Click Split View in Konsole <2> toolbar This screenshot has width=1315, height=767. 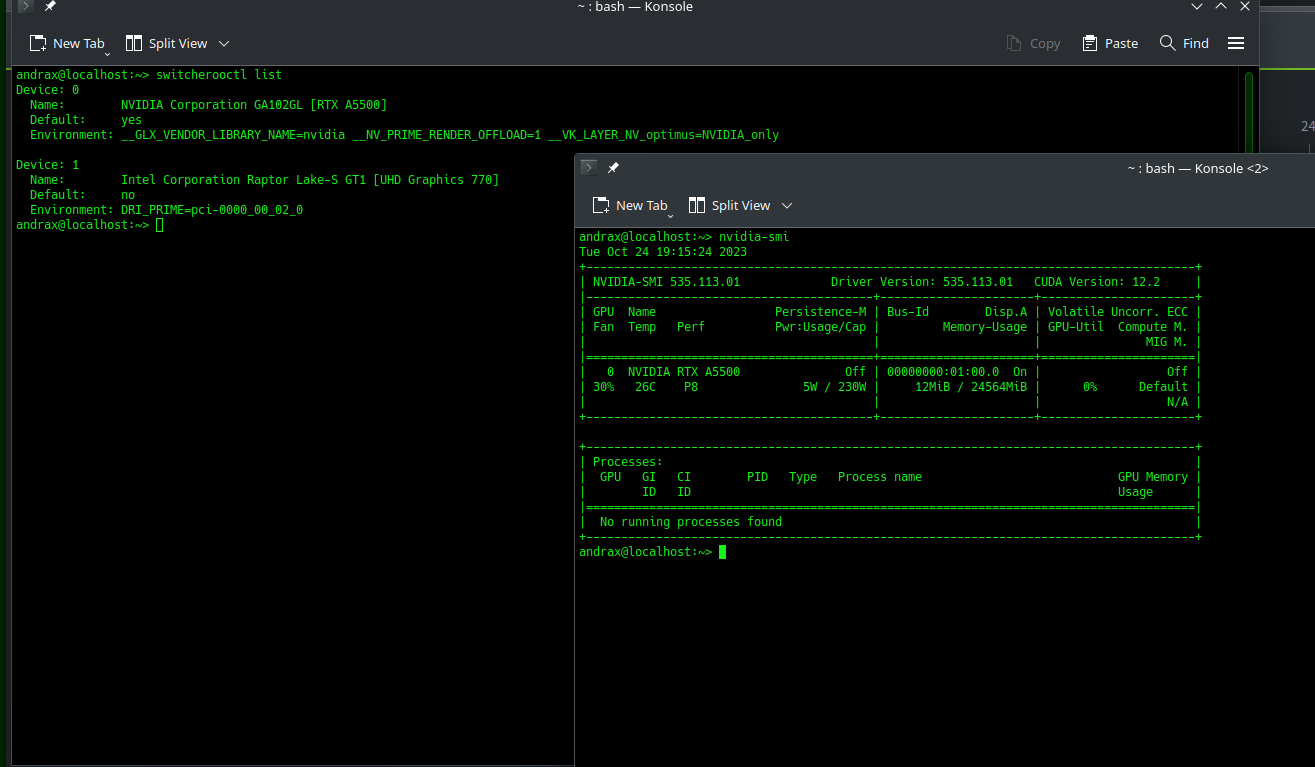pyautogui.click(x=729, y=205)
